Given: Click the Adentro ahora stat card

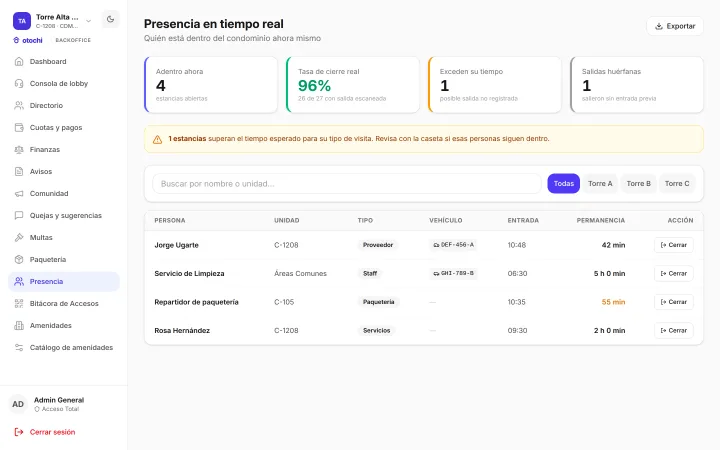Looking at the screenshot, I should click(211, 84).
